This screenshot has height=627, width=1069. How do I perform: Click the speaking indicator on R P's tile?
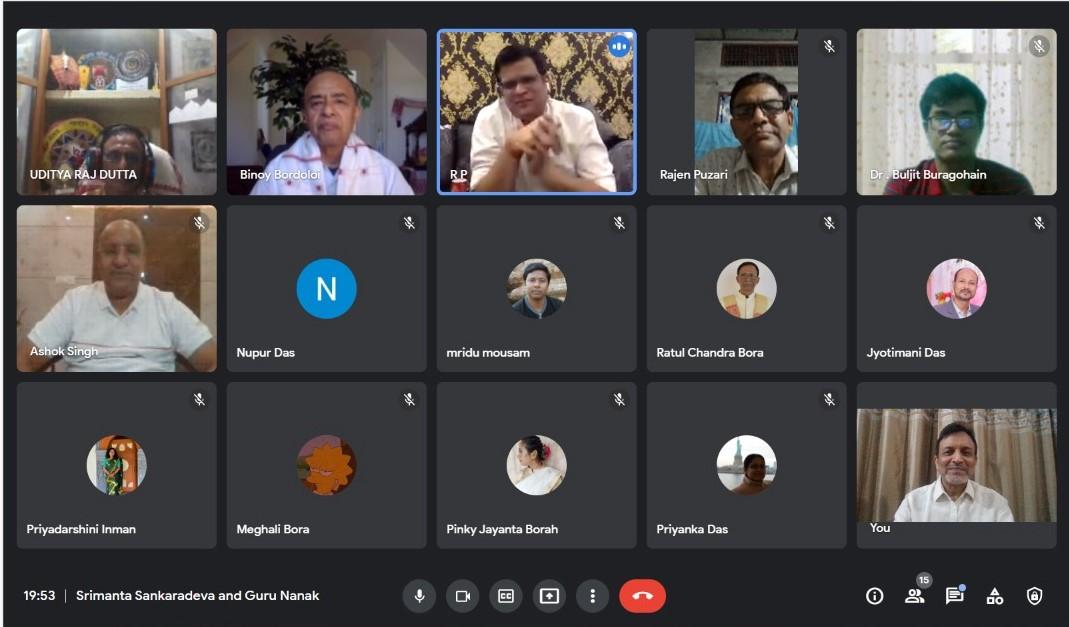tap(619, 46)
